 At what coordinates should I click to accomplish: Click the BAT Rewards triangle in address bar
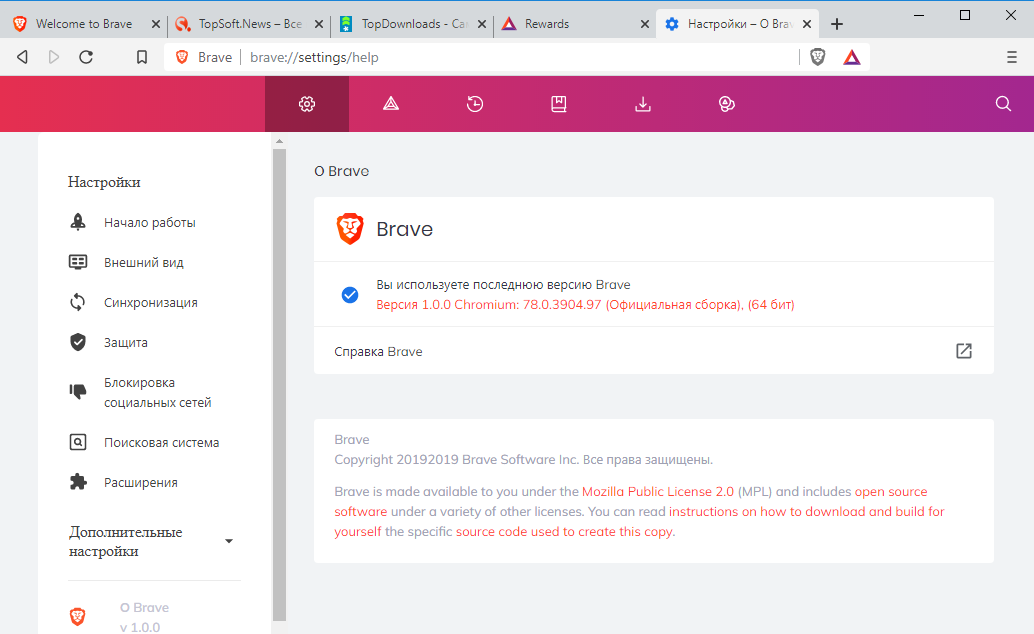coord(852,57)
